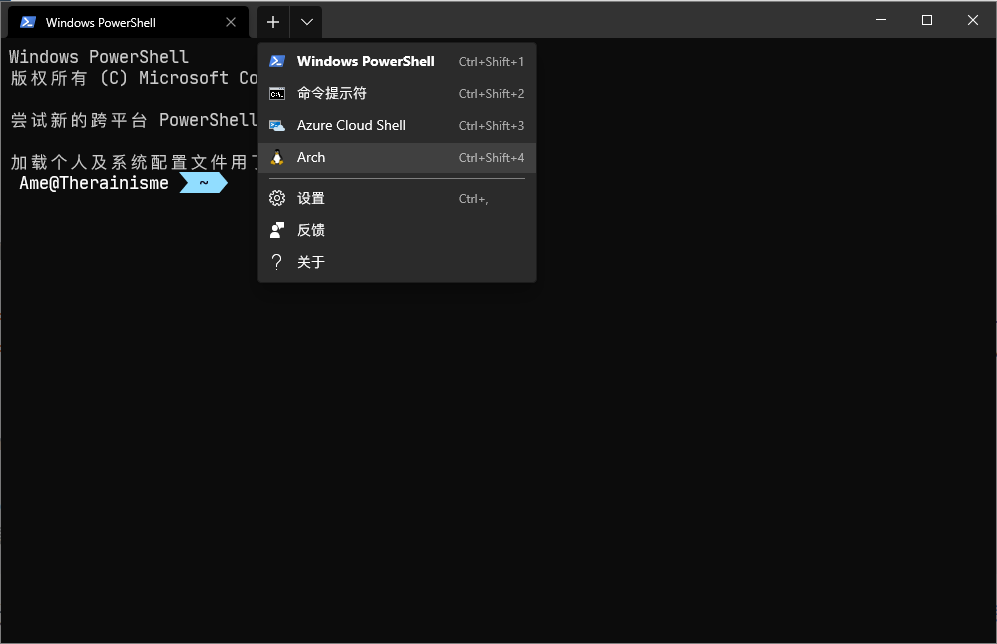Click the 设置 gear icon
This screenshot has height=644, width=997.
[x=277, y=198]
